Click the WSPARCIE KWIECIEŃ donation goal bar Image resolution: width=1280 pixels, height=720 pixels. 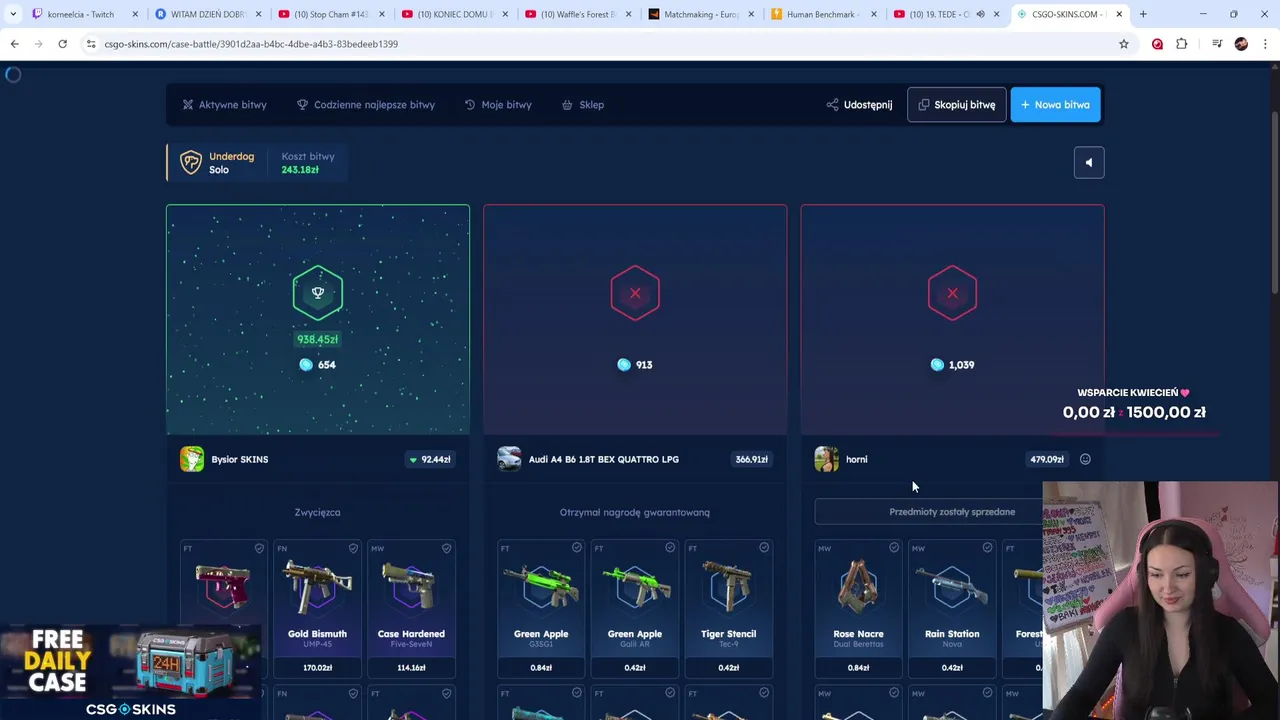pyautogui.click(x=1134, y=412)
